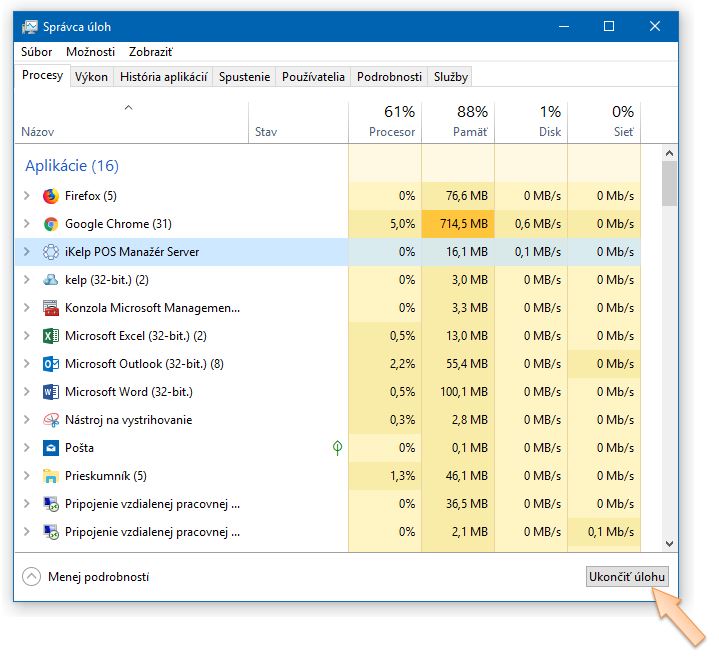Select the Google Chrome icon
719x666 pixels.
point(51,224)
